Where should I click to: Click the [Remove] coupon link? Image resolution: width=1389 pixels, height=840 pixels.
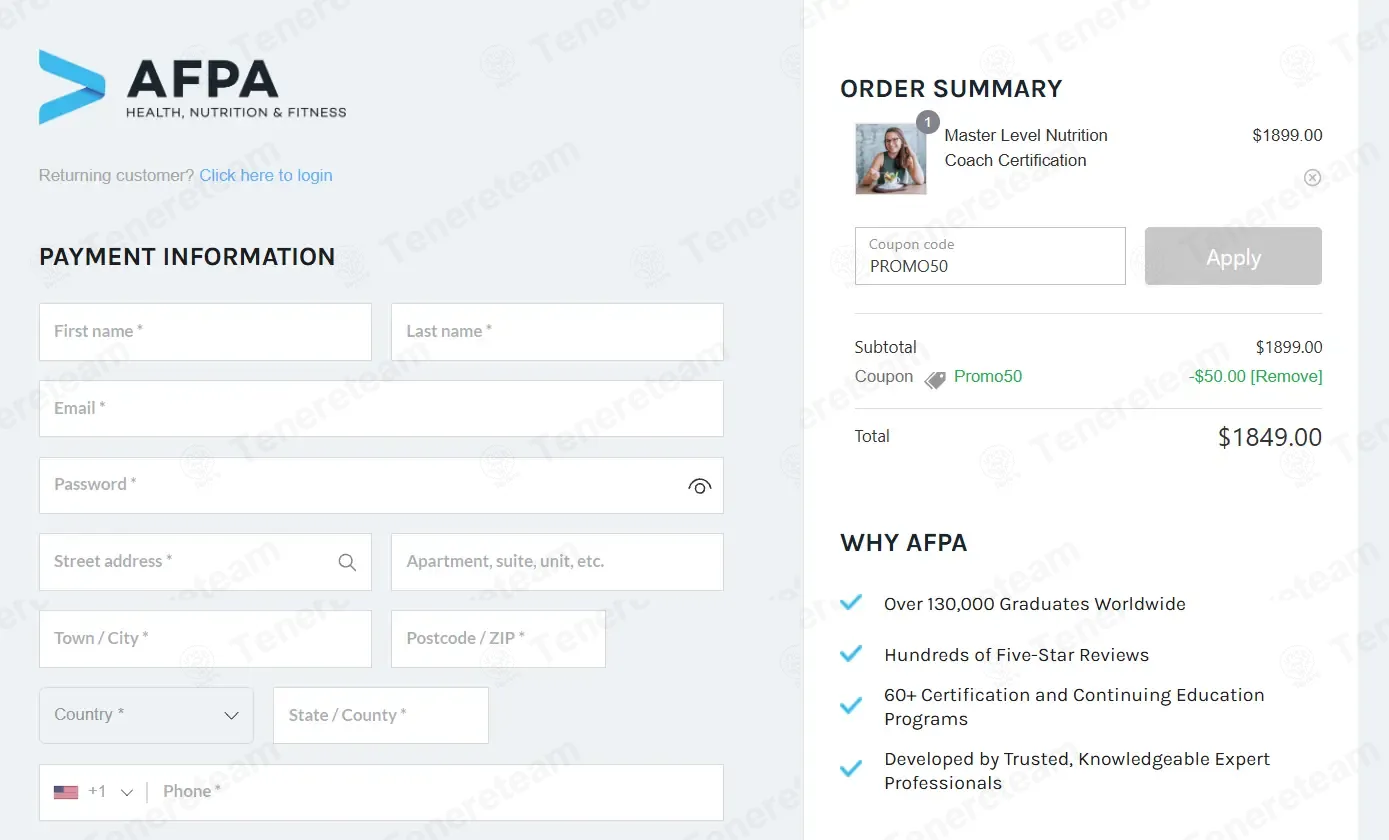pos(1286,376)
